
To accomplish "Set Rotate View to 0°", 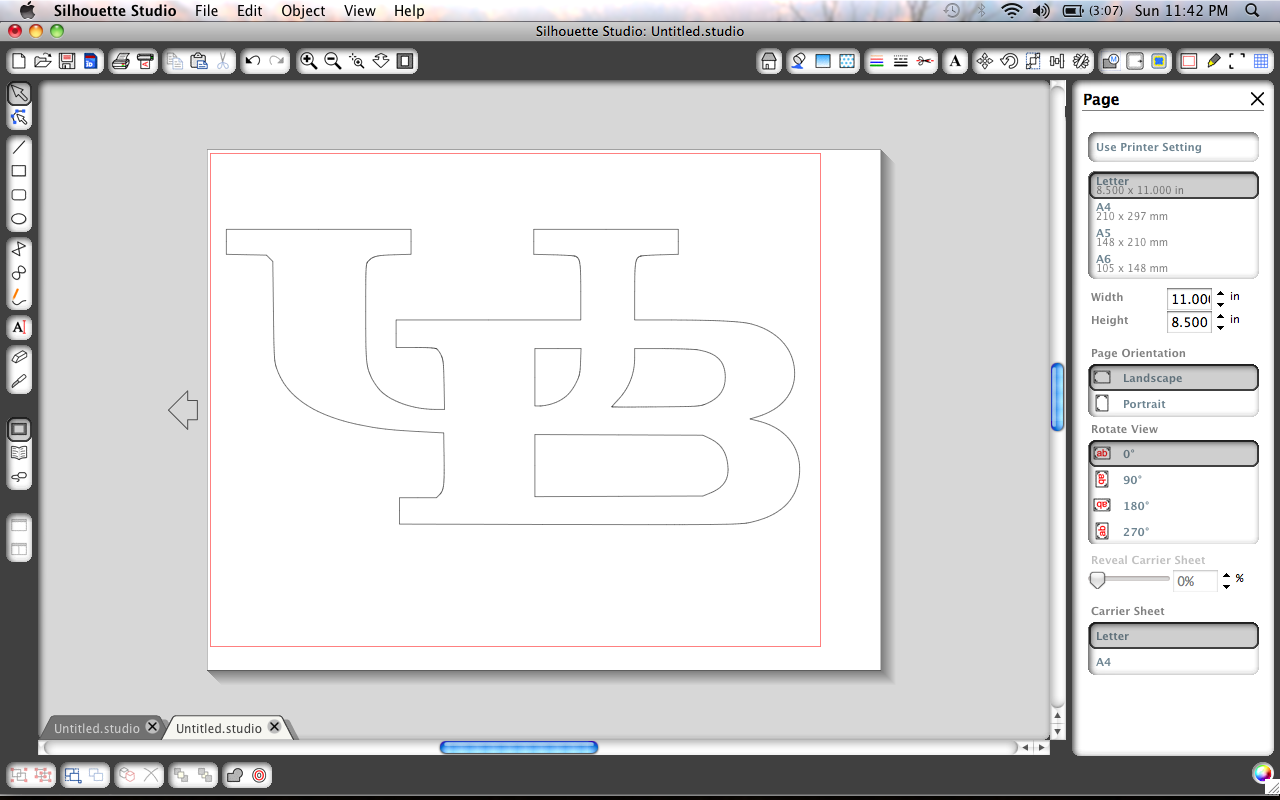I will tap(1173, 454).
